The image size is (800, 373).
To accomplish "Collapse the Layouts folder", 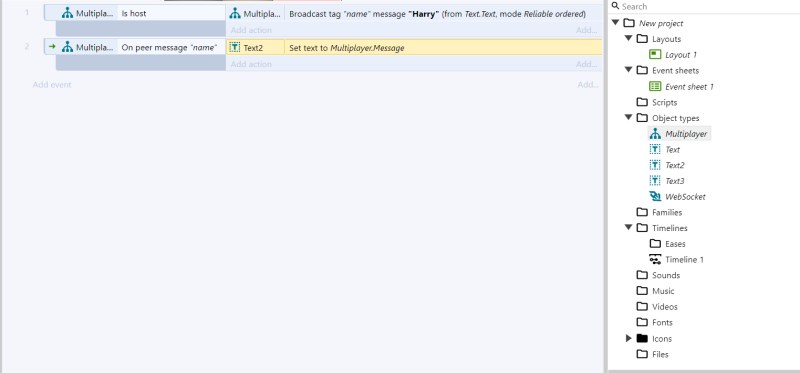I will tap(629, 38).
